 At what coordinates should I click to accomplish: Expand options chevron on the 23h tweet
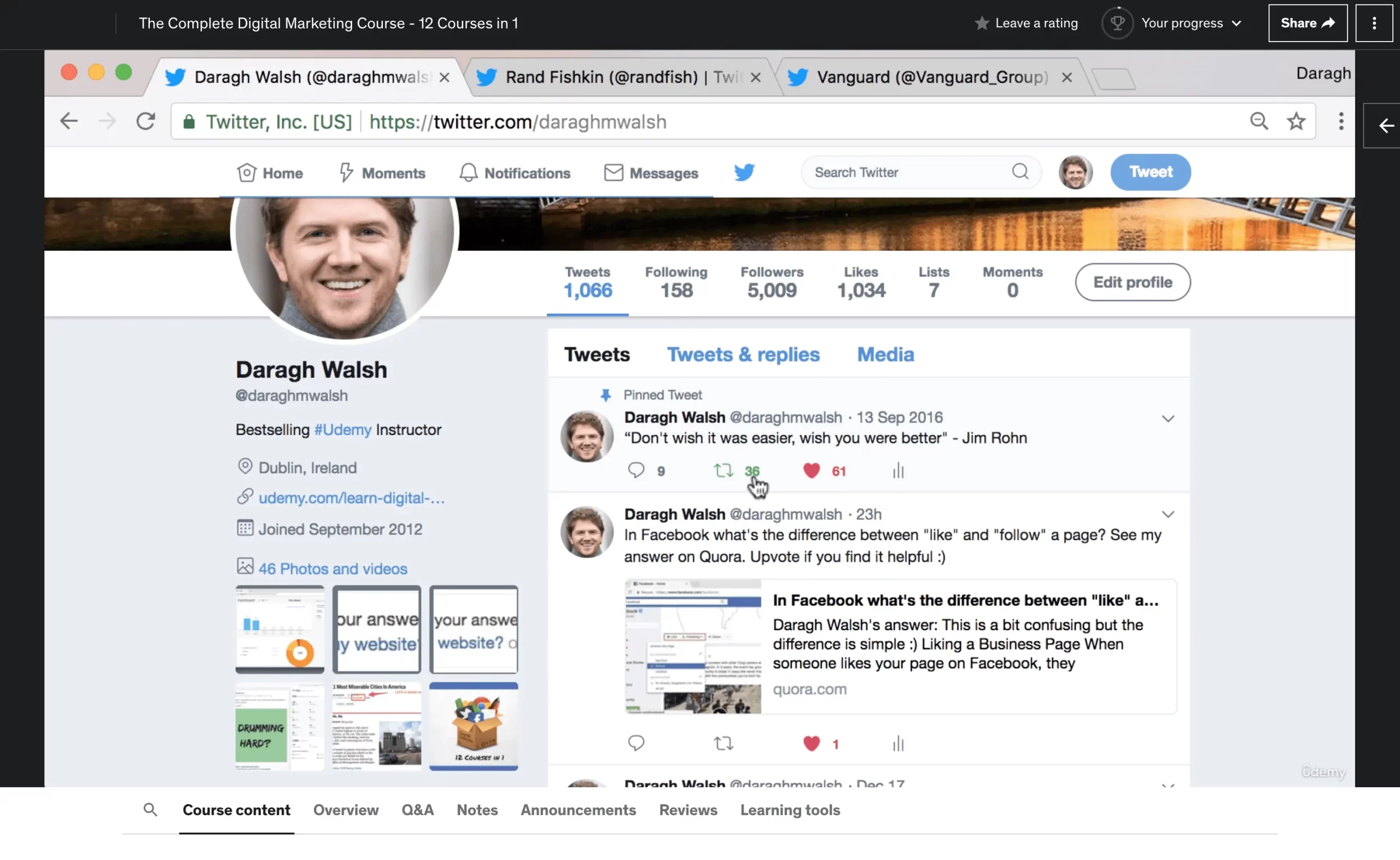point(1168,514)
